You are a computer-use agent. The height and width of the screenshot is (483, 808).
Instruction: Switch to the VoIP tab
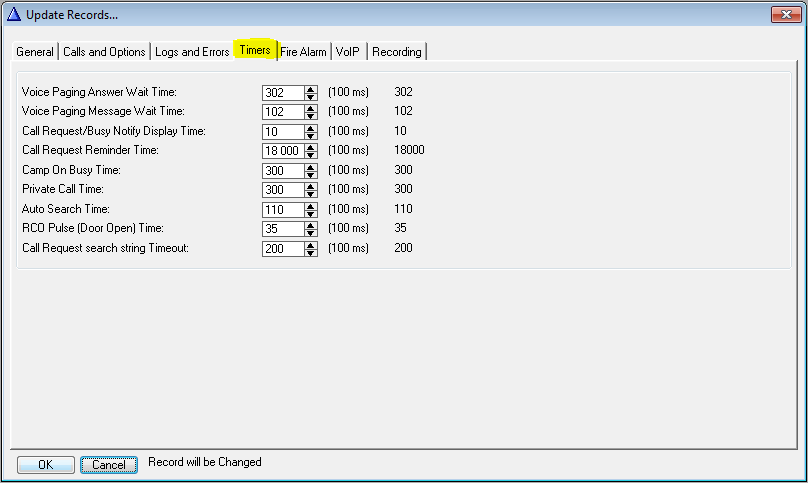(348, 52)
